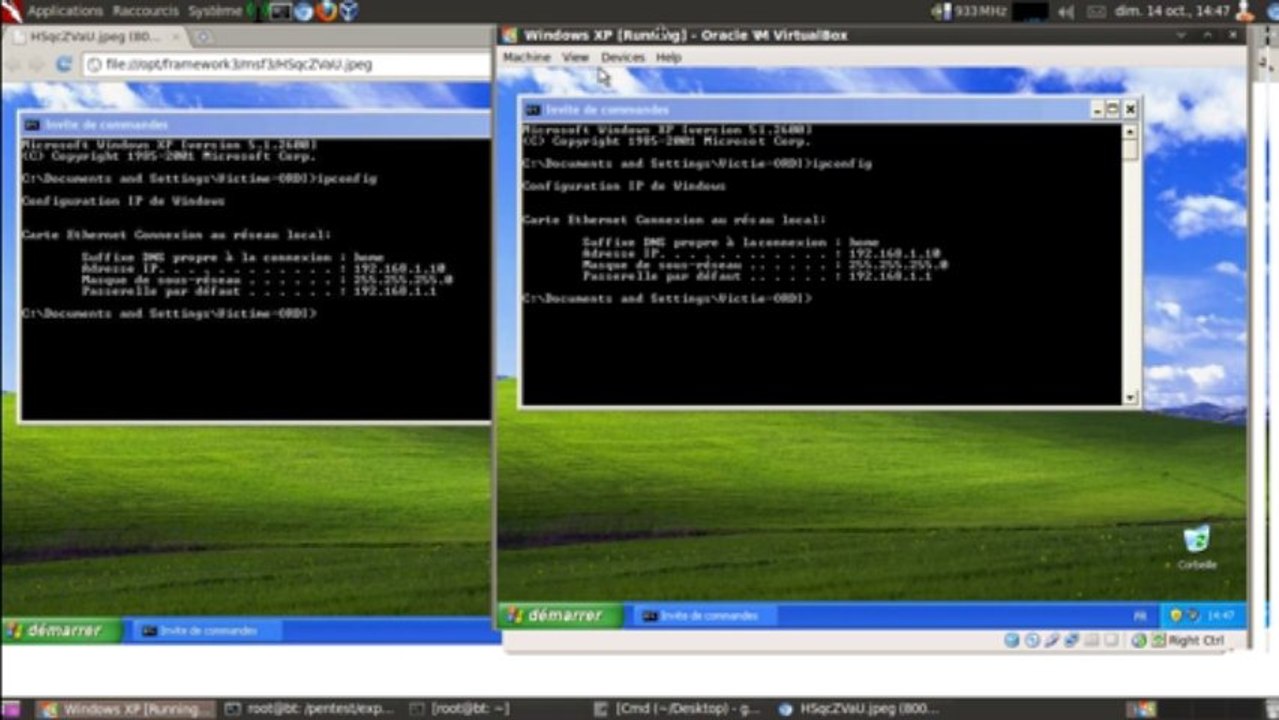This screenshot has width=1279, height=720.
Task: Click the security shield icon in the XP tray
Action: pos(1176,615)
